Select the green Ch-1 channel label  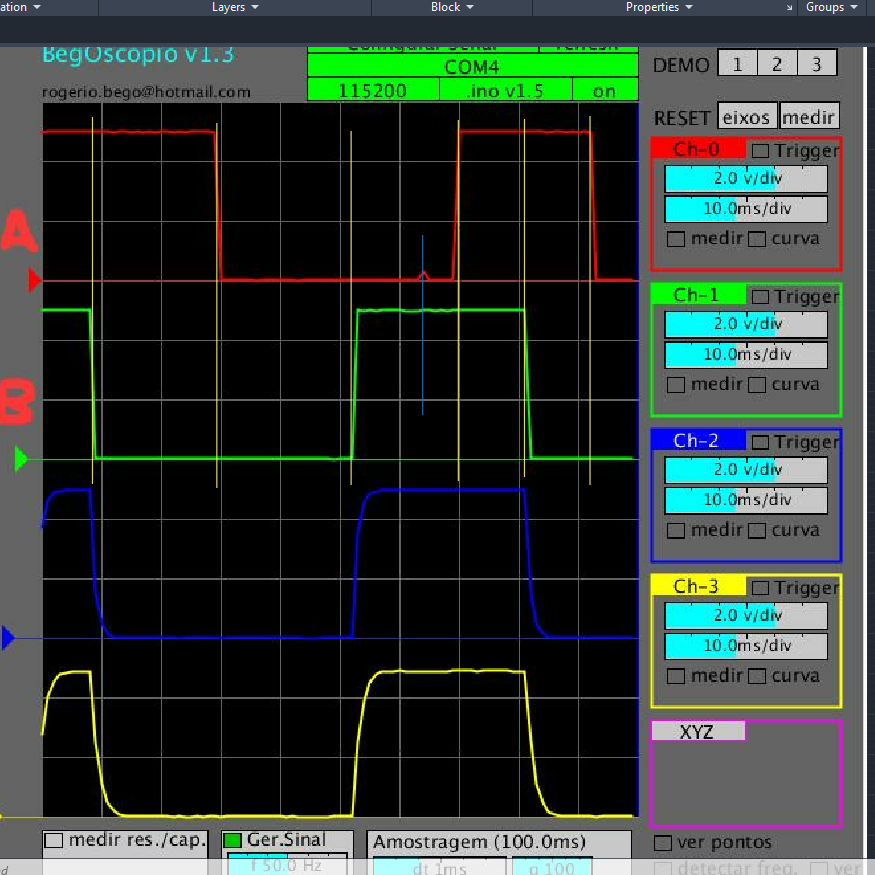pos(698,295)
